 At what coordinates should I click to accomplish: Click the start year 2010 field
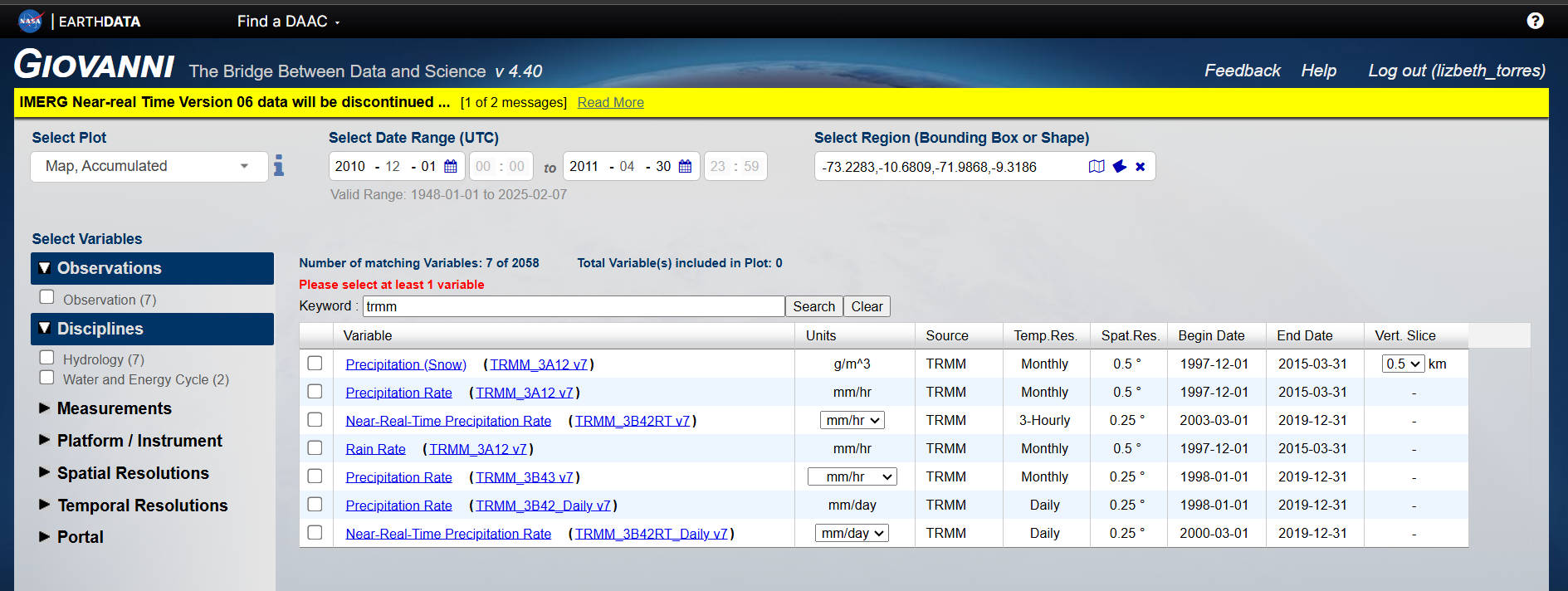(x=350, y=166)
